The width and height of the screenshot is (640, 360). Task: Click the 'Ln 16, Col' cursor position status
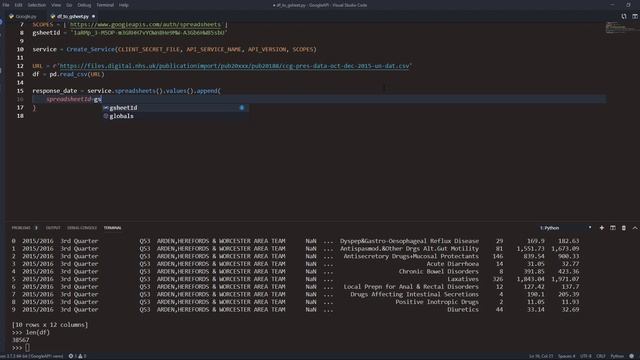point(541,356)
